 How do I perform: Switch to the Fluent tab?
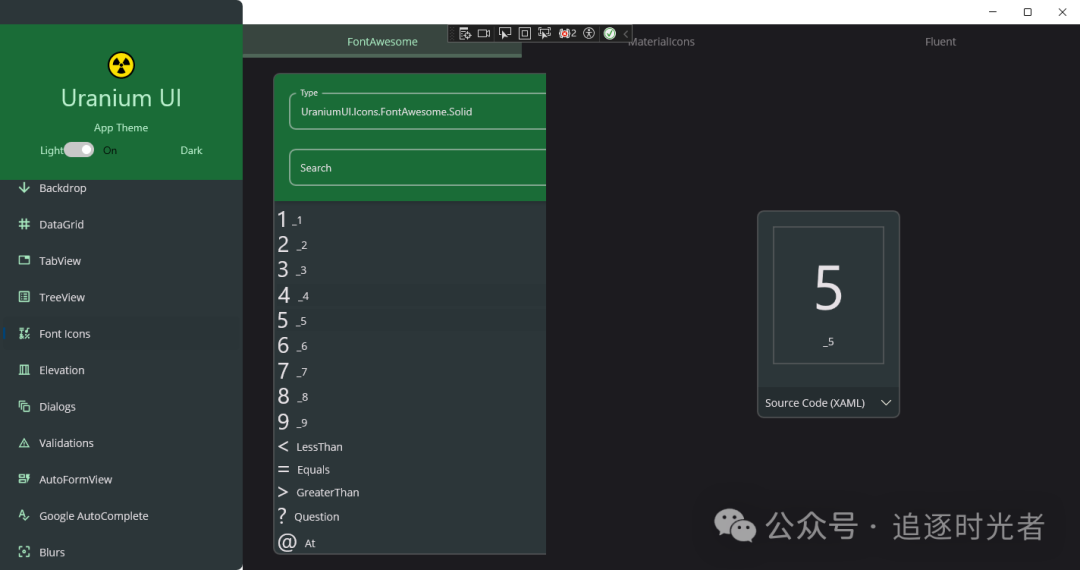pyautogui.click(x=940, y=42)
